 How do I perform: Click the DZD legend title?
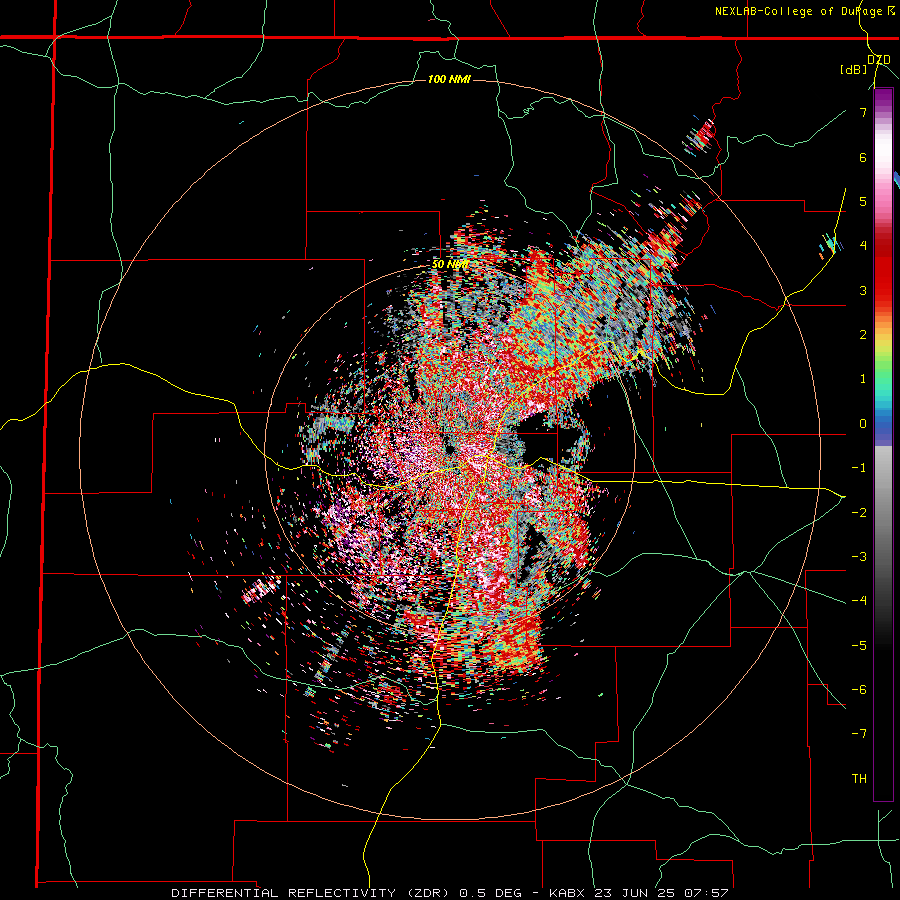tap(879, 59)
